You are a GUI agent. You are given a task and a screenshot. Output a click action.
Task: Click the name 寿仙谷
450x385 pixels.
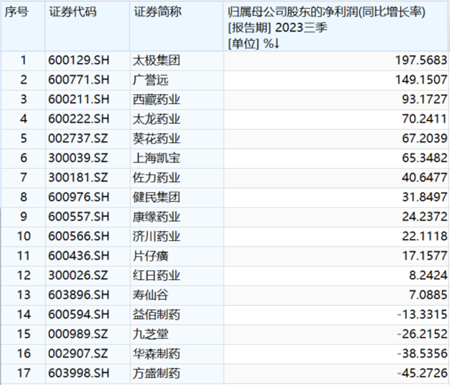pyautogui.click(x=150, y=295)
